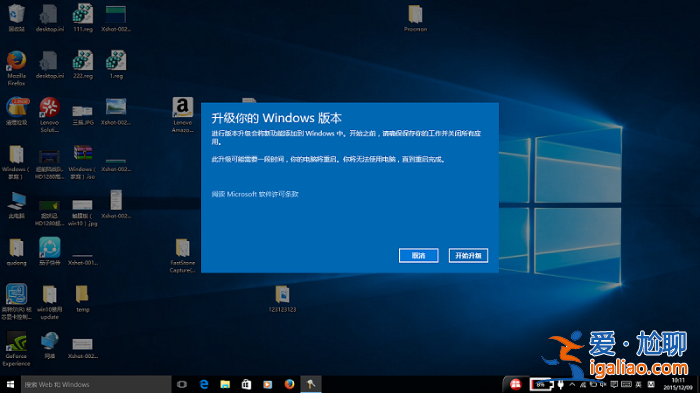Select the This PC computer desktop icon
700x395 pixels.
pos(16,205)
